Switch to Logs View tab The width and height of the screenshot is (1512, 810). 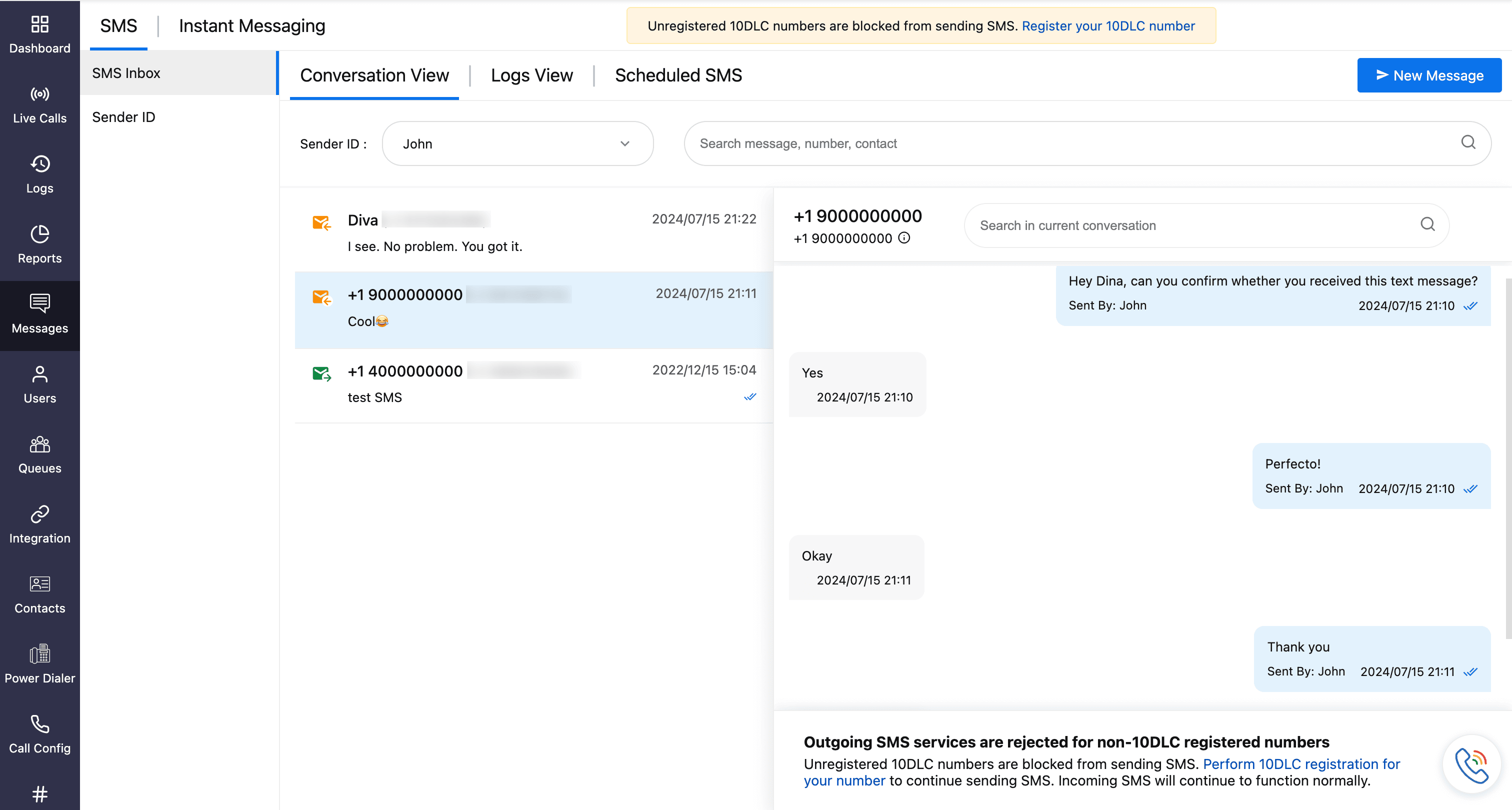(531, 75)
